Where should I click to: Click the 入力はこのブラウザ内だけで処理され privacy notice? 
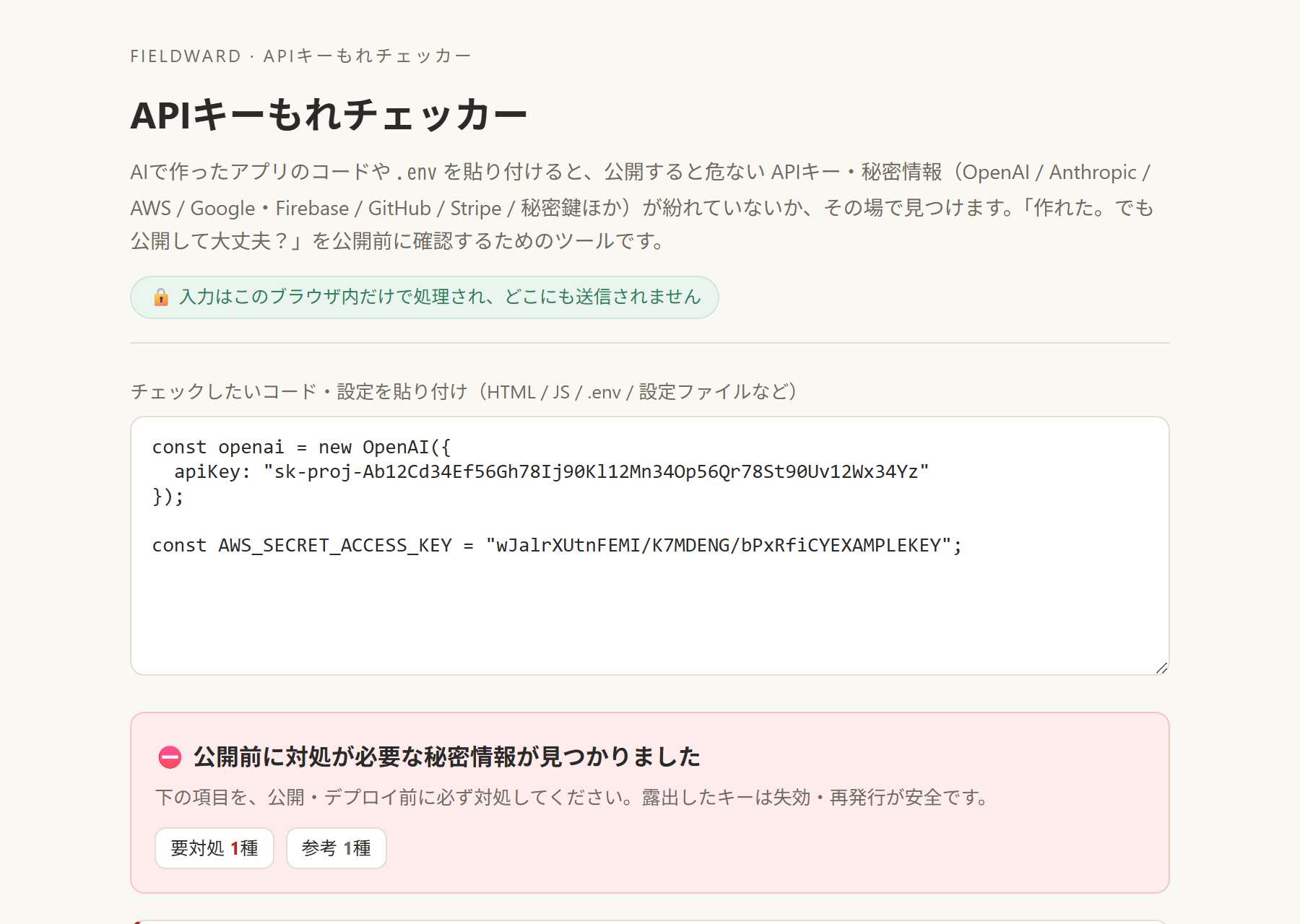click(425, 297)
